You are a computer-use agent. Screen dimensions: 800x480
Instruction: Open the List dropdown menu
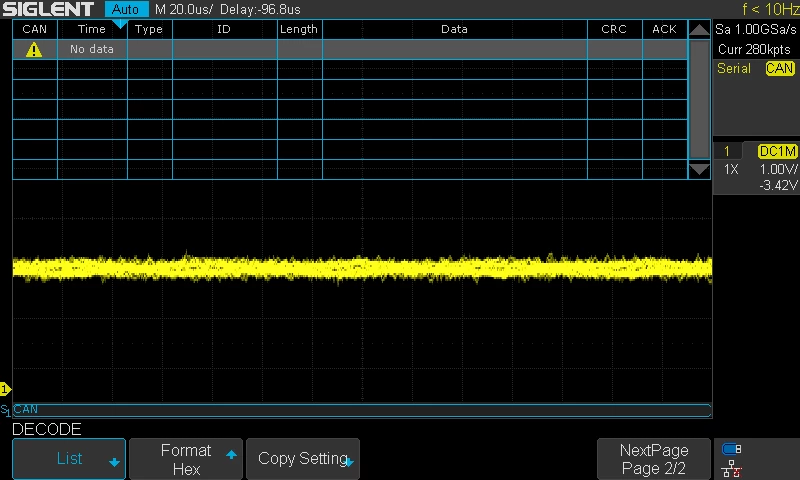tap(69, 459)
